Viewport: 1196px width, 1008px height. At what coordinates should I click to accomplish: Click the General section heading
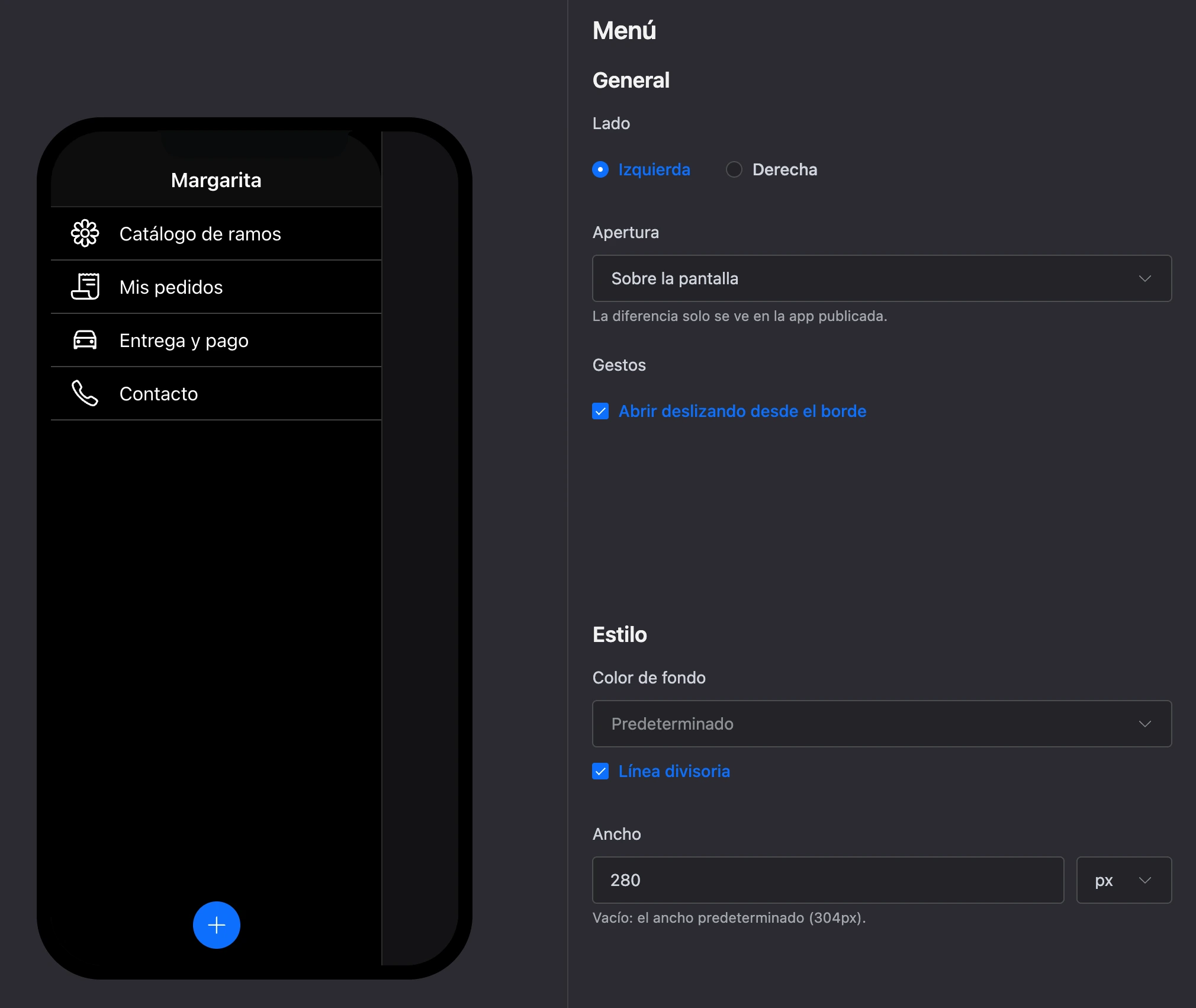point(631,80)
